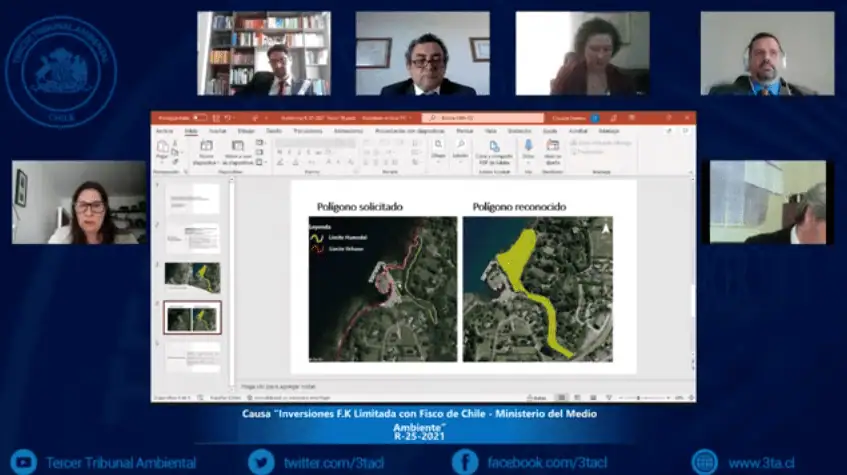Viewport: 847px width, 475px height.
Task: Click the Edición search icon in ribbon
Action: click(460, 145)
